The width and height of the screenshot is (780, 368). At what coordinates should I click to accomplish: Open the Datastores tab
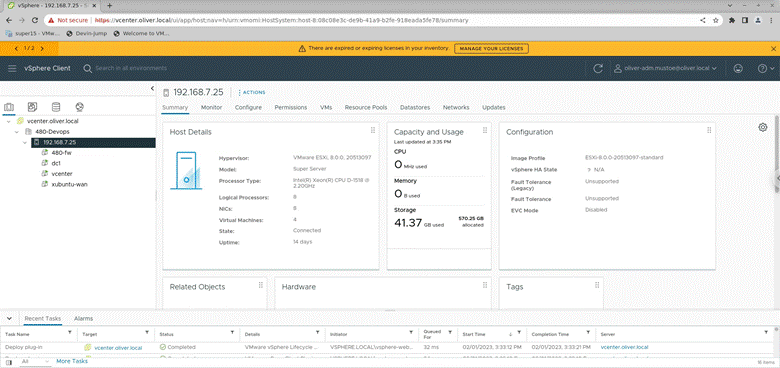tap(415, 107)
